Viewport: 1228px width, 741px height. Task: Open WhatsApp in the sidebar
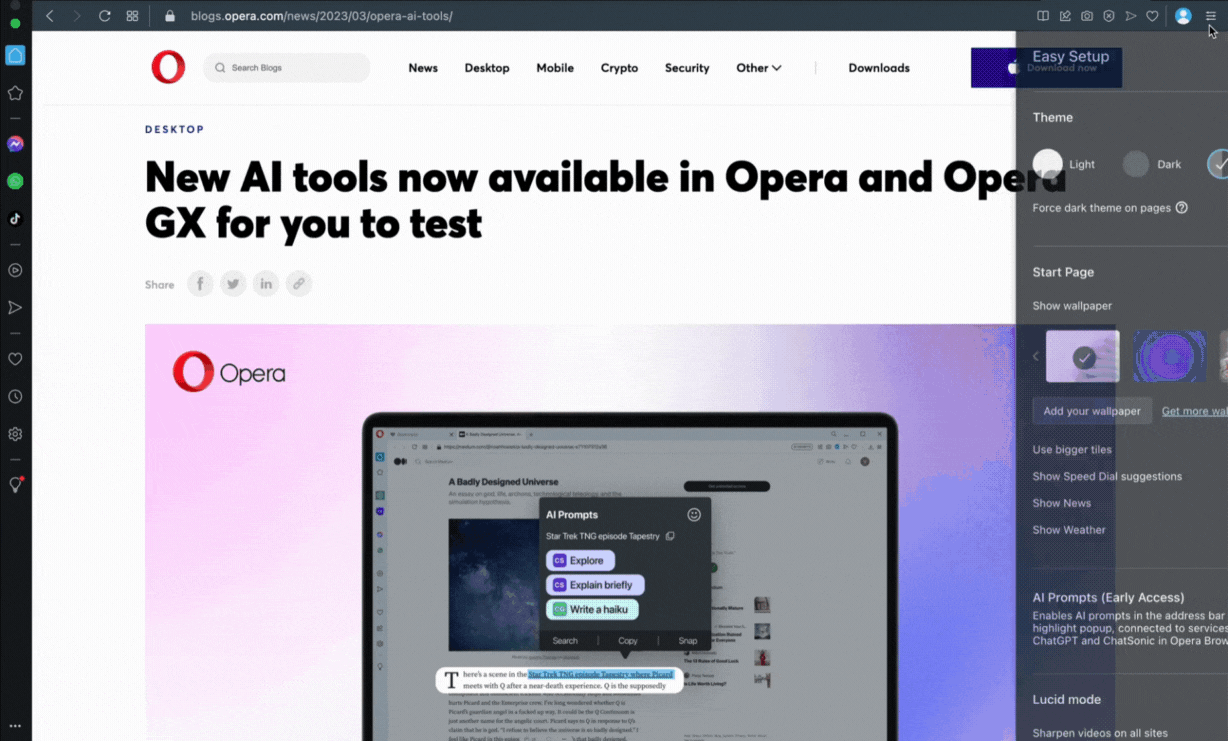[x=15, y=182]
